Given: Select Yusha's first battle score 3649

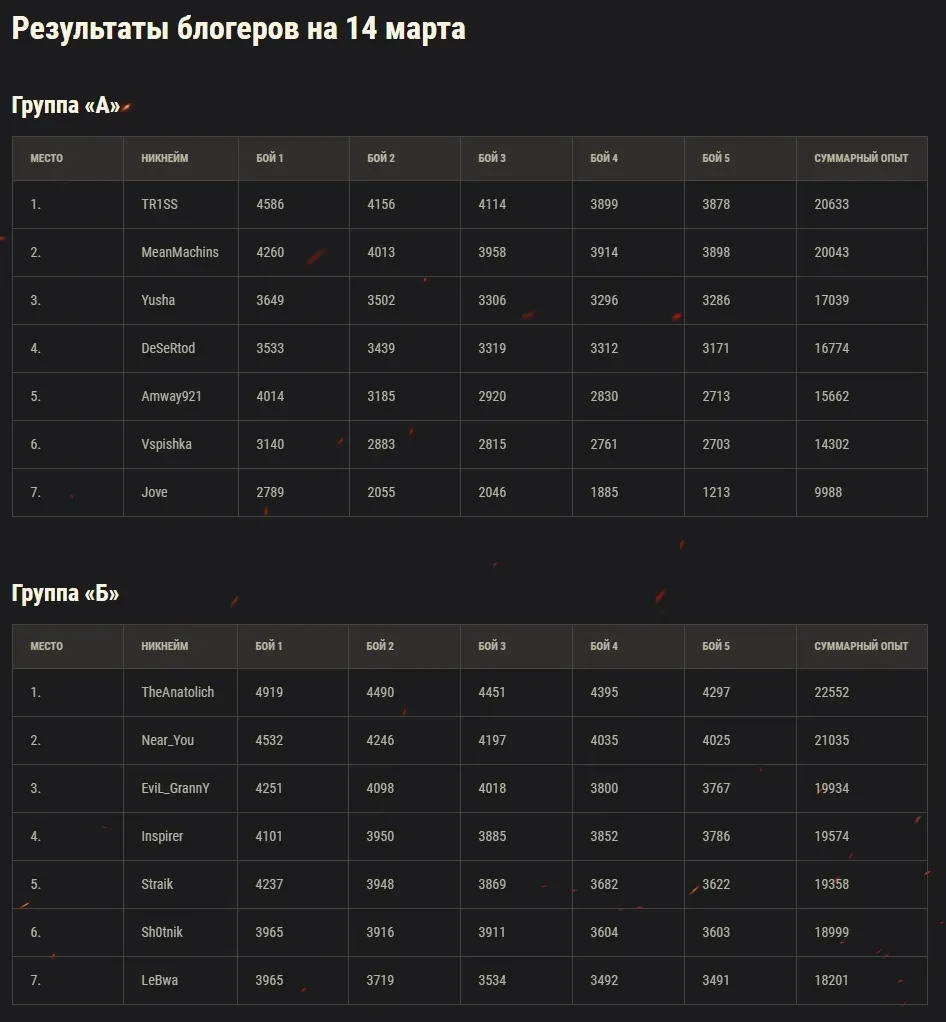Looking at the screenshot, I should click(270, 300).
